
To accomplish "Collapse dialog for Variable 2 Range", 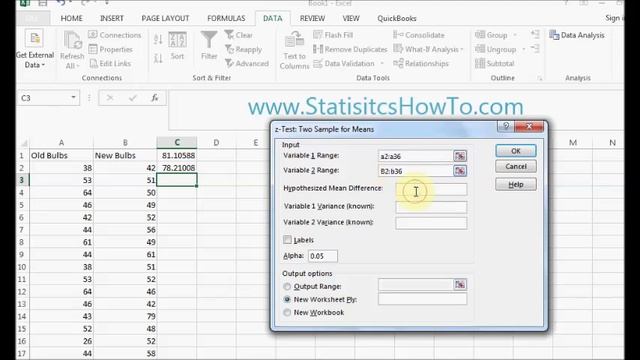I will [460, 171].
